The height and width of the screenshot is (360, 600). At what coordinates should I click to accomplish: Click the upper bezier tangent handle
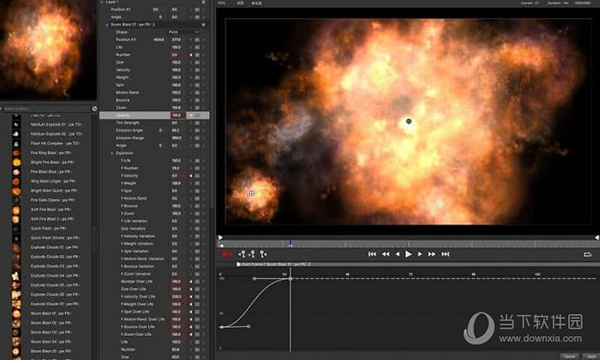point(254,279)
